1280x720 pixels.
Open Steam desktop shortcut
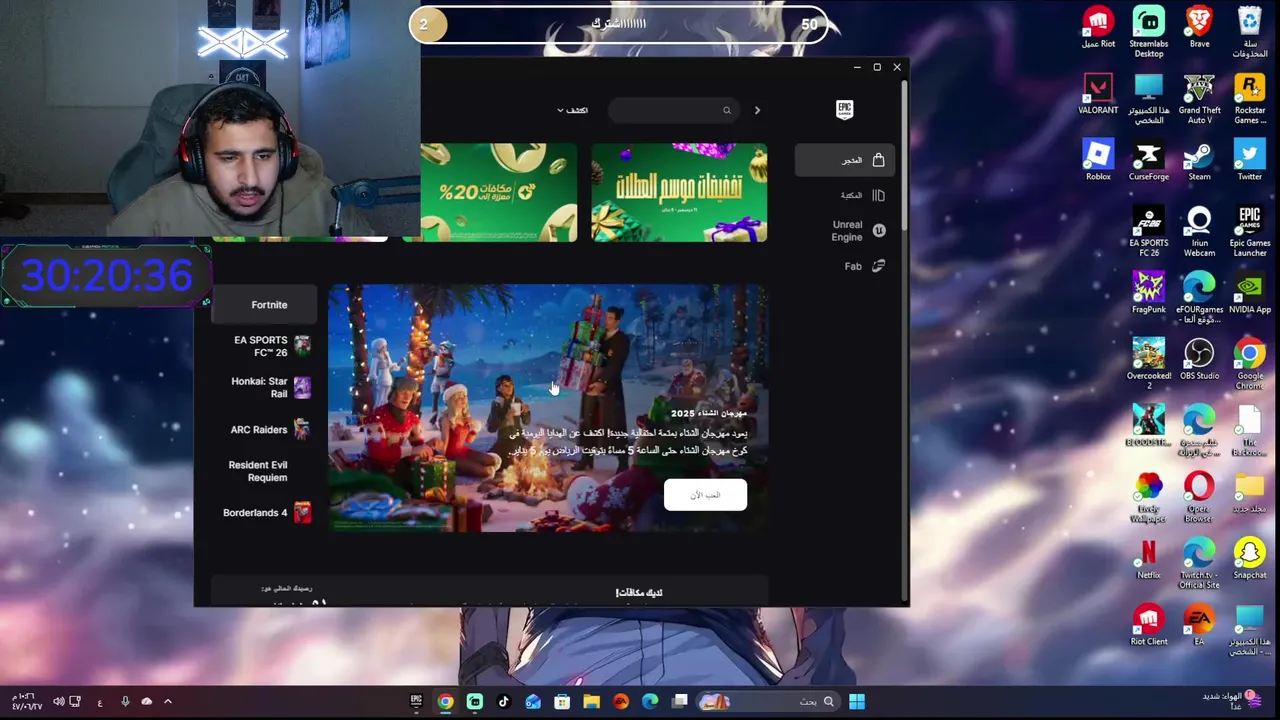coord(1199,161)
